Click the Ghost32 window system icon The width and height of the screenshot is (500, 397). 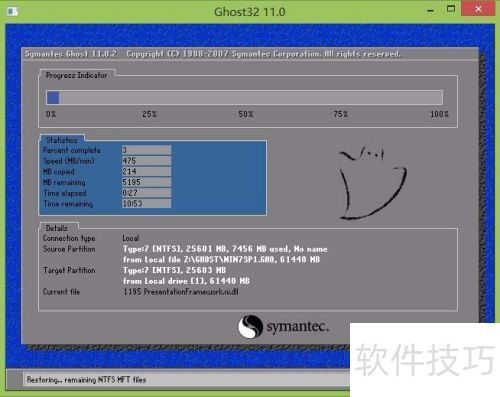pos(12,12)
